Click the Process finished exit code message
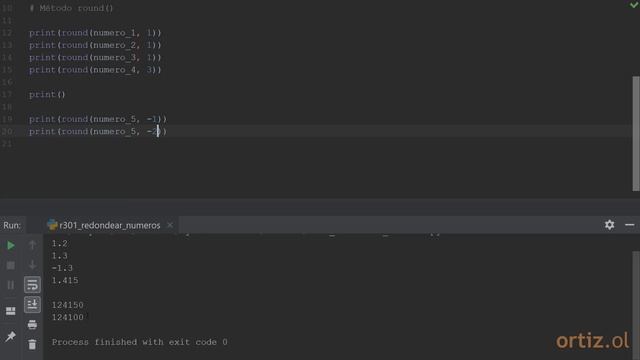 pyautogui.click(x=140, y=342)
